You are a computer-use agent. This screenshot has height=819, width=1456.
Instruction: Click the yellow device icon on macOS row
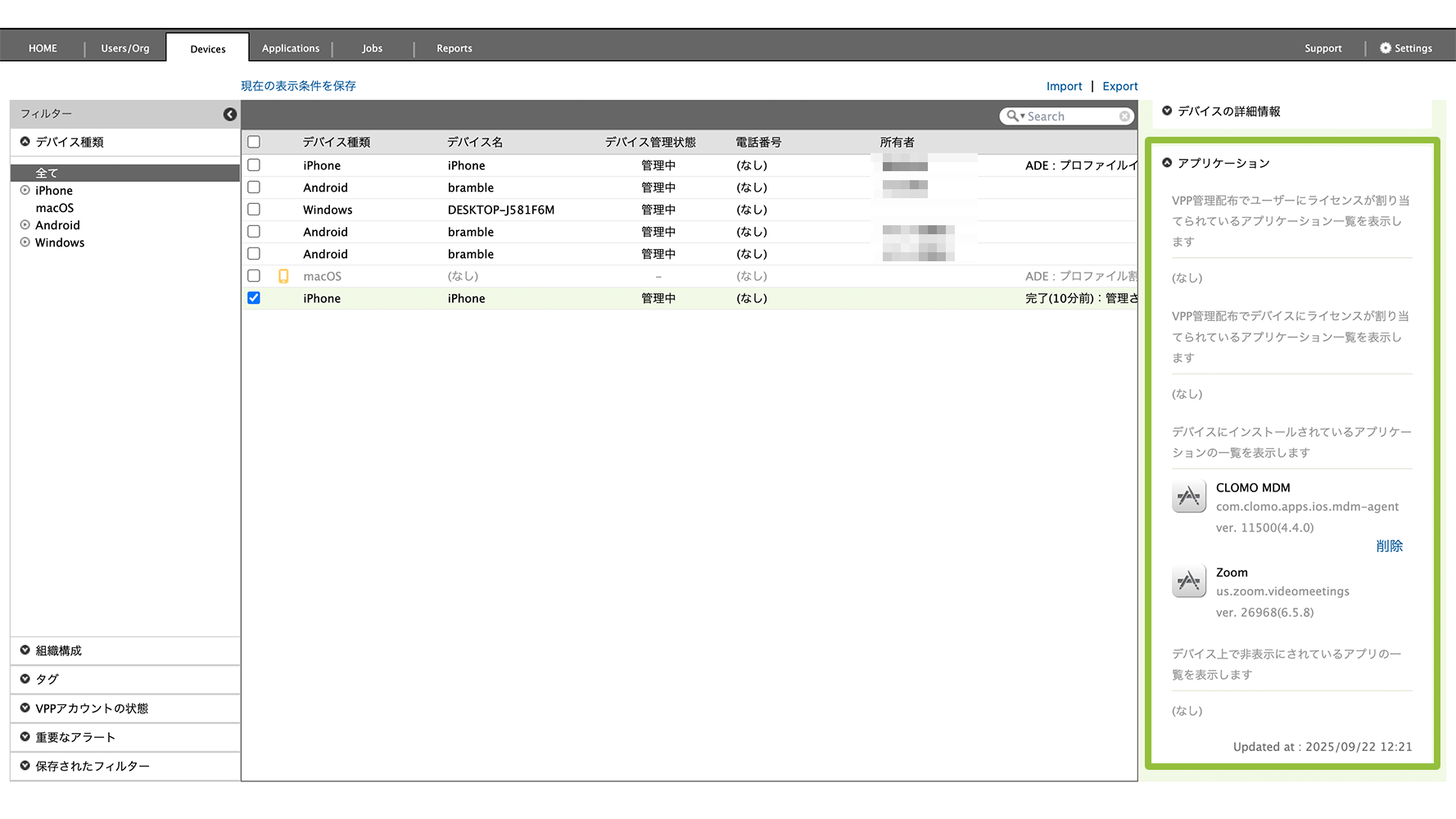283,277
